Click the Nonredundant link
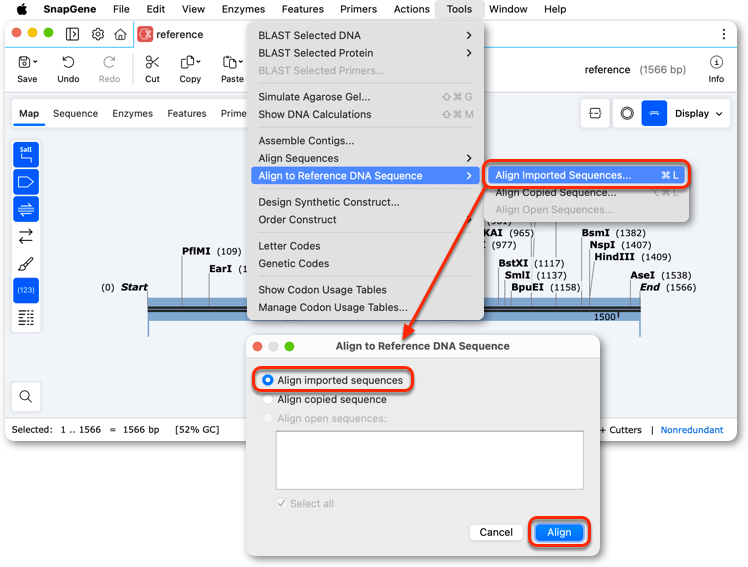Image resolution: width=748 pixels, height=567 pixels. 692,430
